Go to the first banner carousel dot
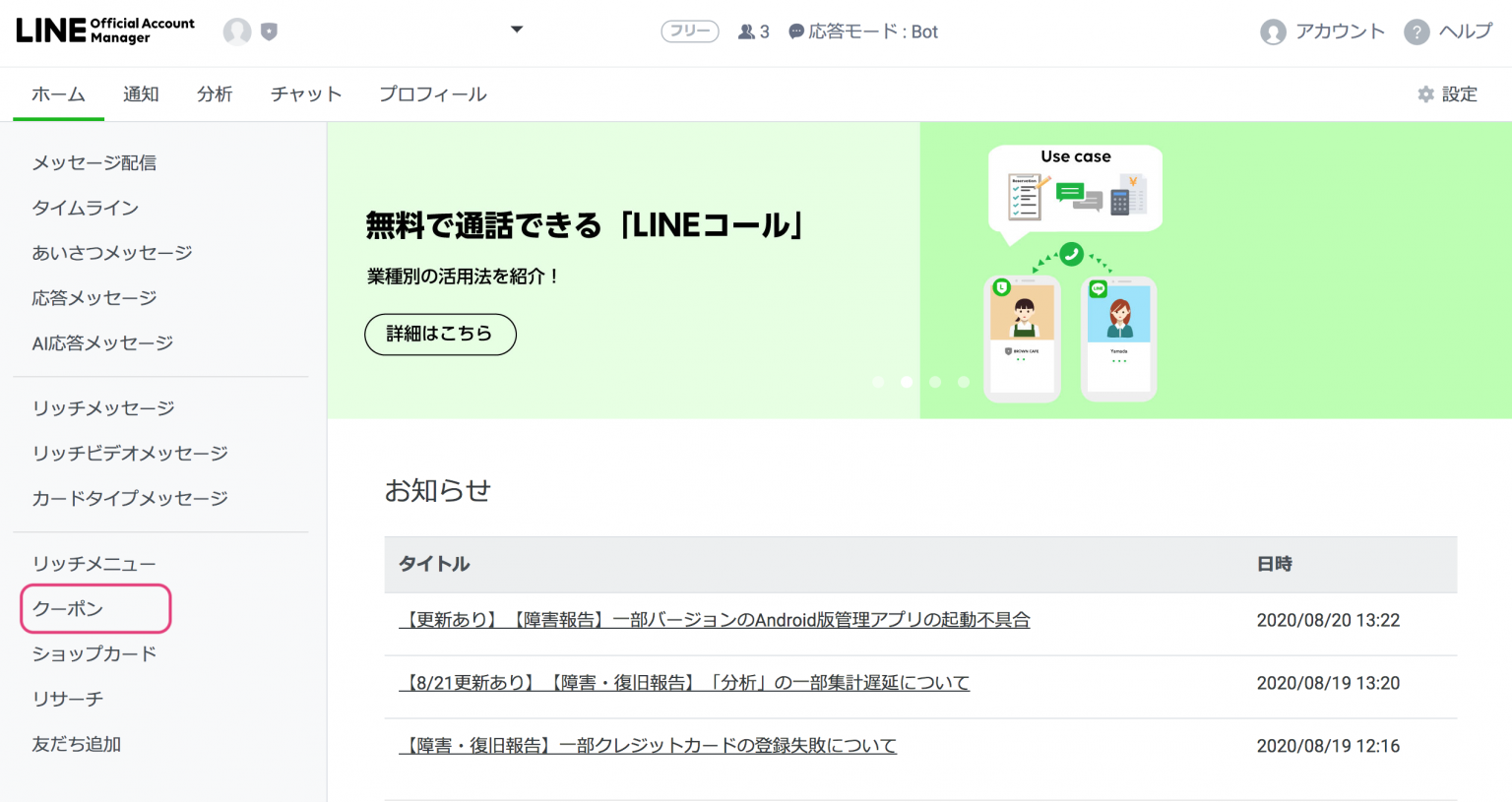The image size is (1512, 802). click(878, 382)
